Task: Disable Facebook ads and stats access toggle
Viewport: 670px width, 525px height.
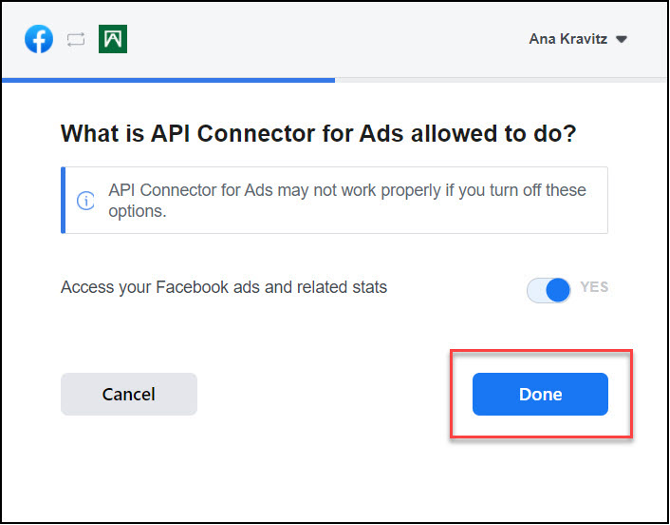Action: click(549, 290)
